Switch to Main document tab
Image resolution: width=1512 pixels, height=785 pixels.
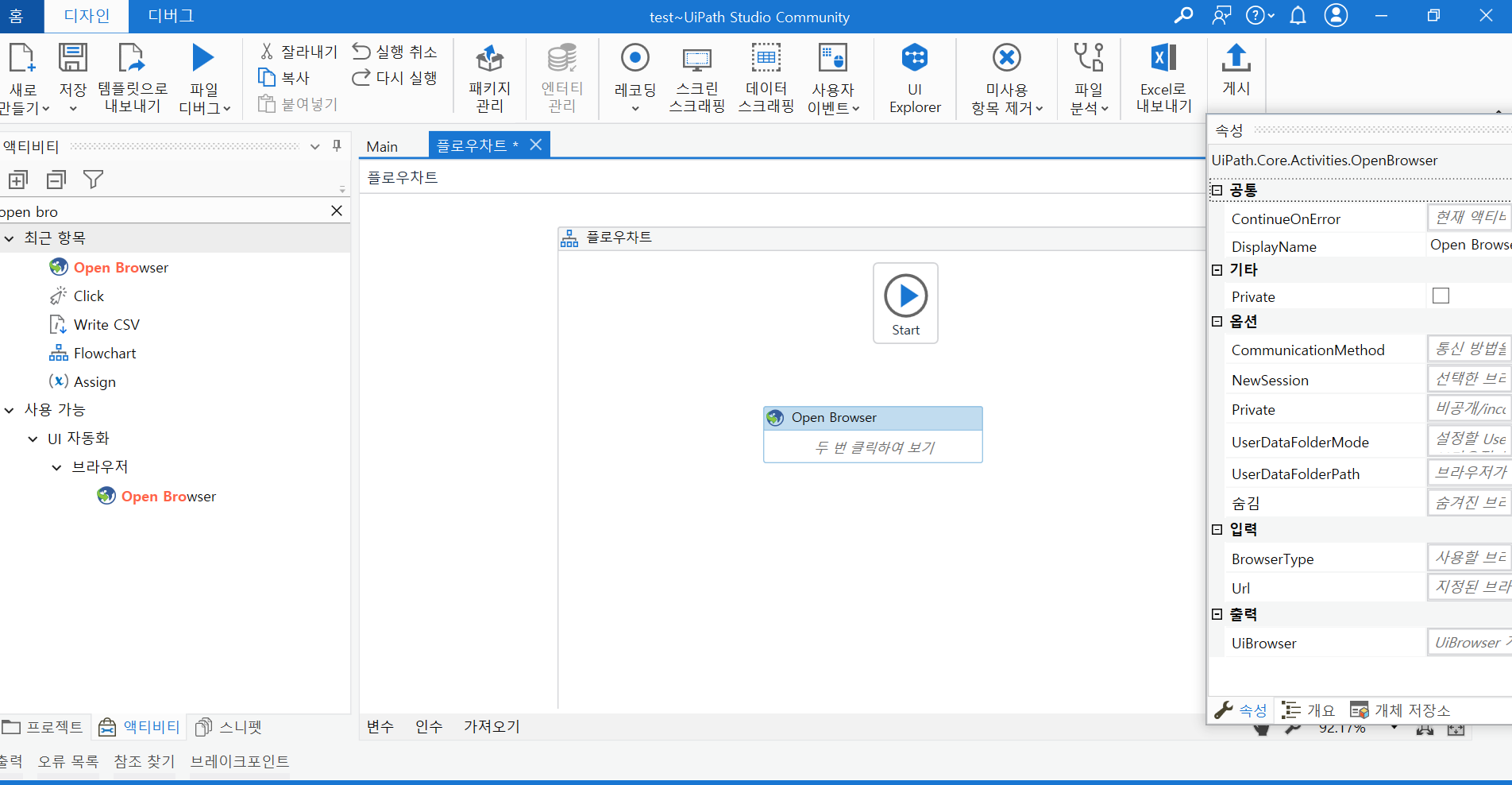(382, 146)
